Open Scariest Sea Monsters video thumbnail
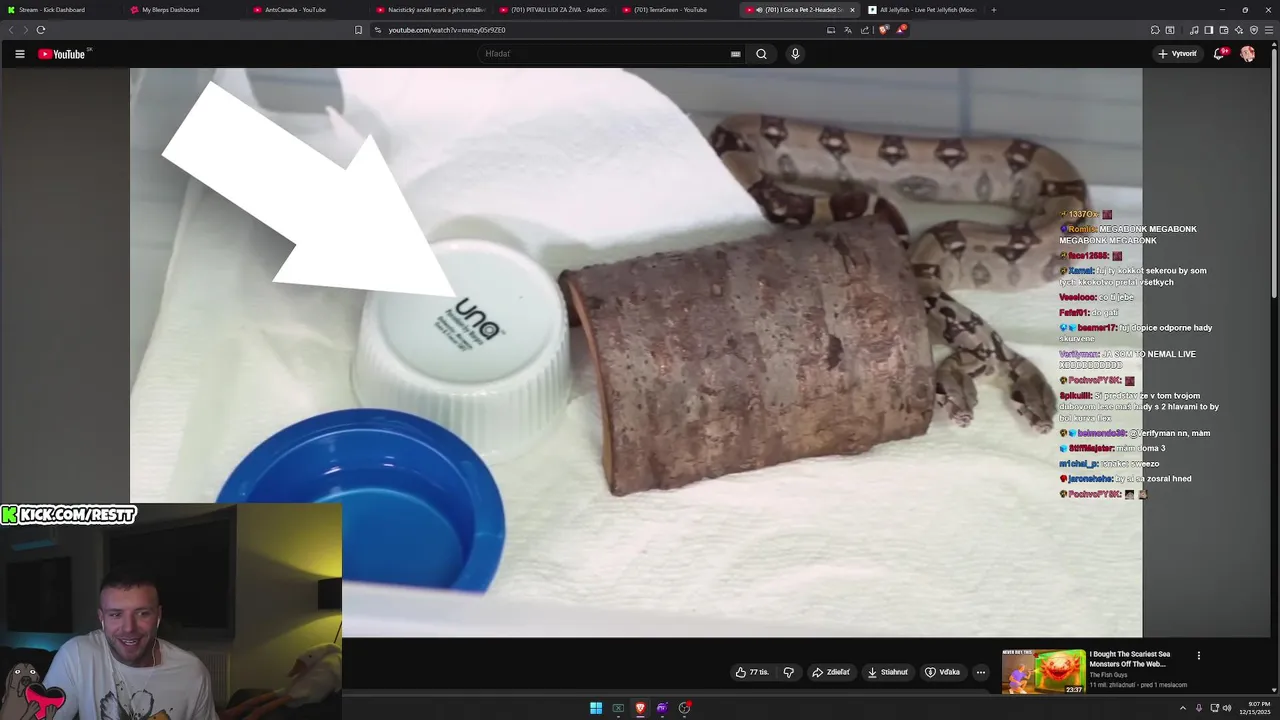This screenshot has height=720, width=1280. point(1044,671)
